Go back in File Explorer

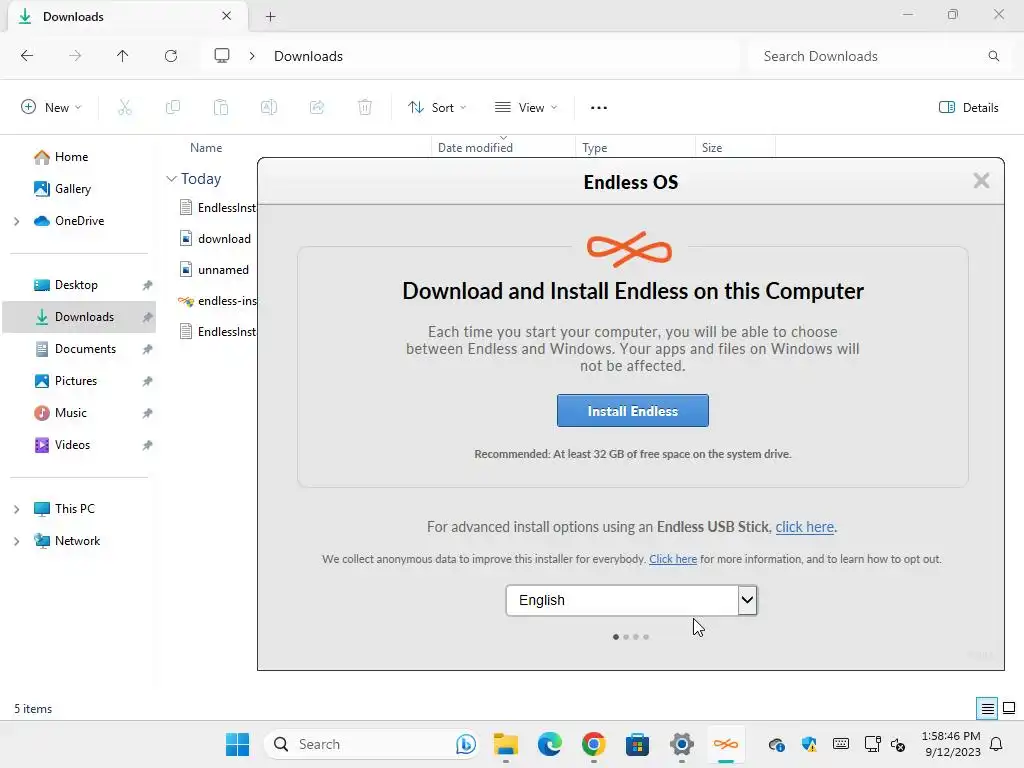tap(27, 56)
